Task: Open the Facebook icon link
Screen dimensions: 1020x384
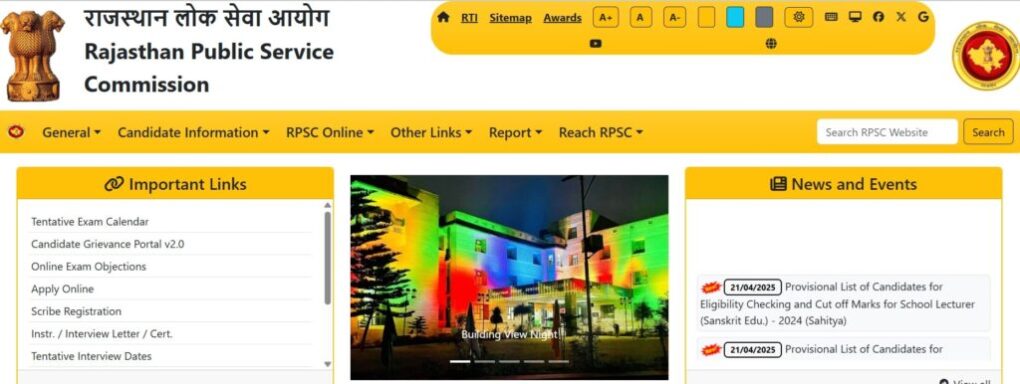Action: [878, 18]
